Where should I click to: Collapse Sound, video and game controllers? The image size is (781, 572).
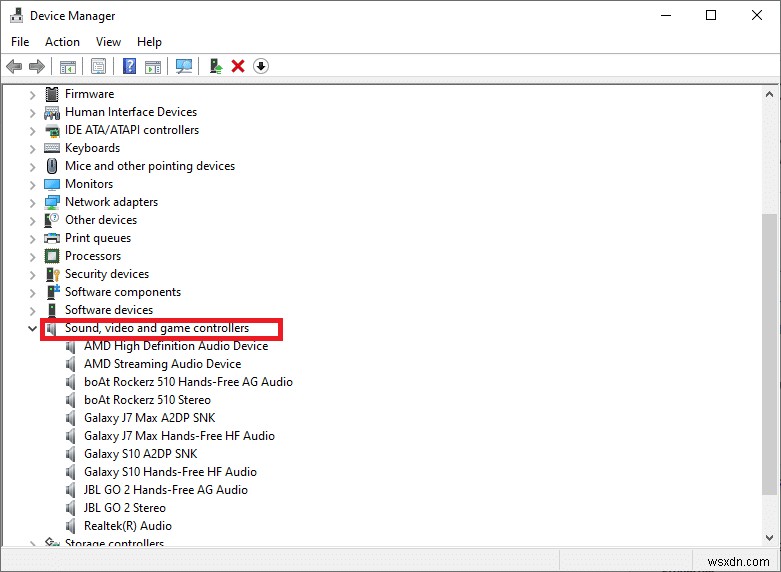coord(32,328)
